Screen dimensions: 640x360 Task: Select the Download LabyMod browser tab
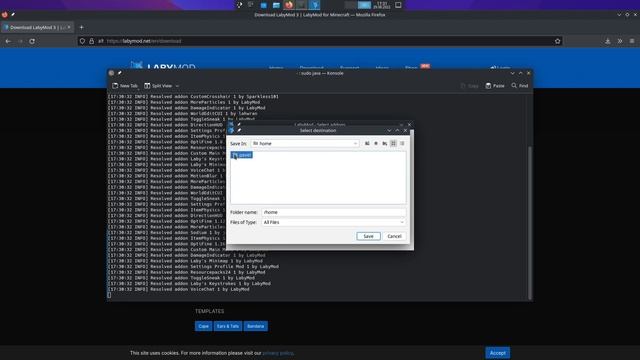pos(37,27)
